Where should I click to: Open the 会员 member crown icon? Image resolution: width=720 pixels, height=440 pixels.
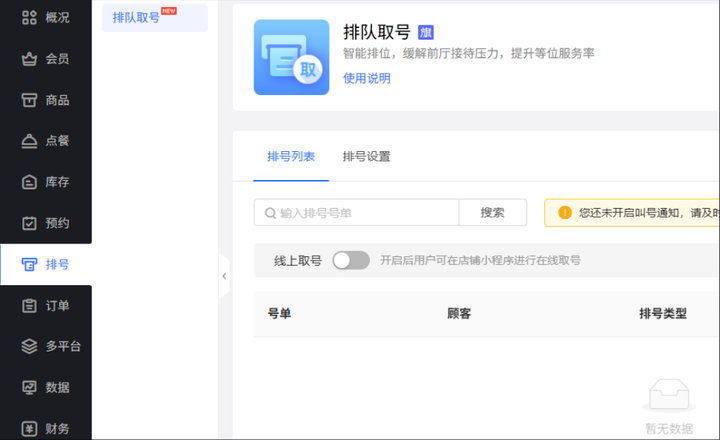(x=29, y=58)
